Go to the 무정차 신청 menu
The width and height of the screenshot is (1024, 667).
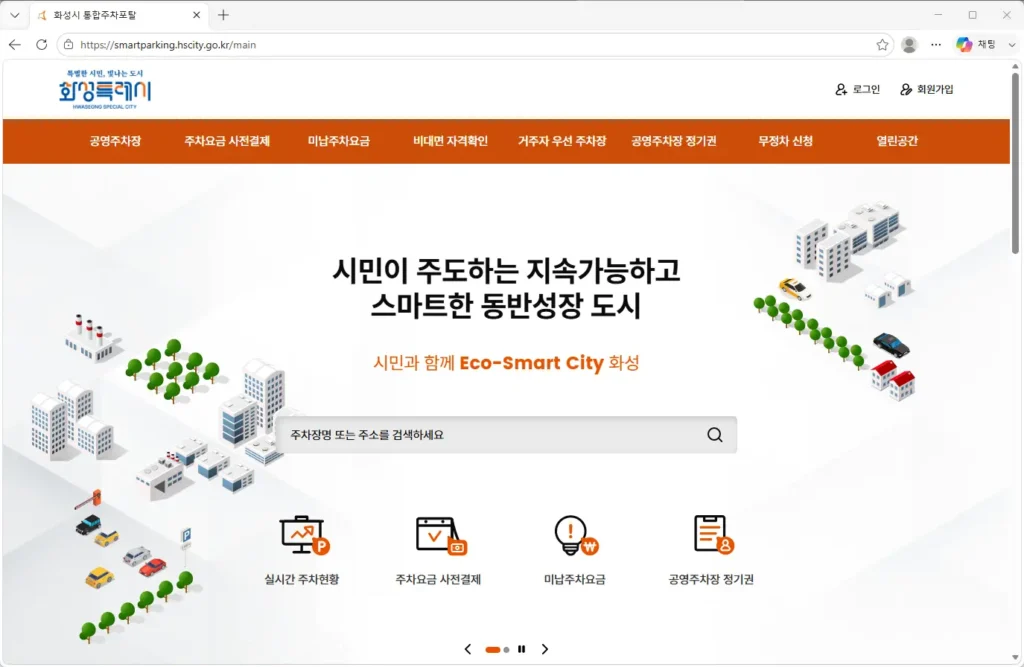785,140
